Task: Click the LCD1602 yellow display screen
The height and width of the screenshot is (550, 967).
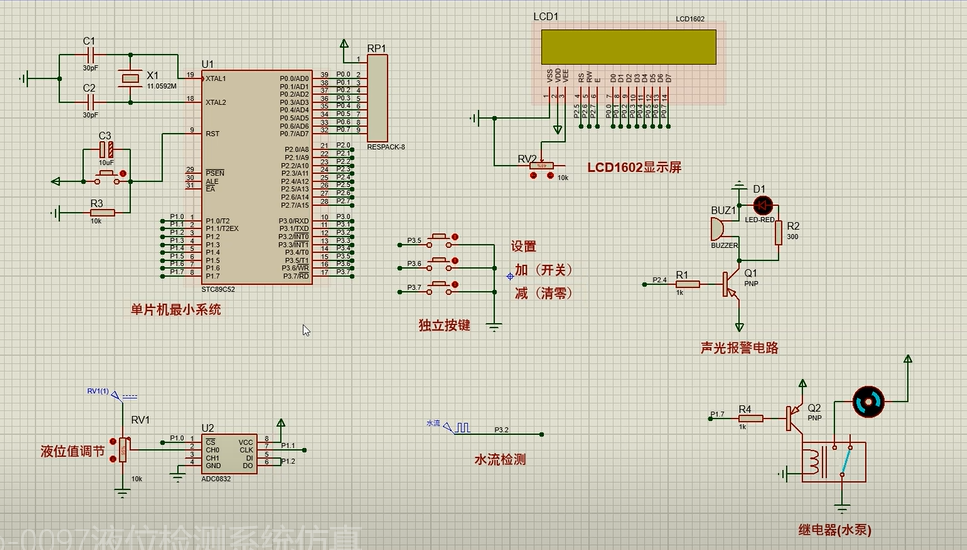Action: [628, 47]
